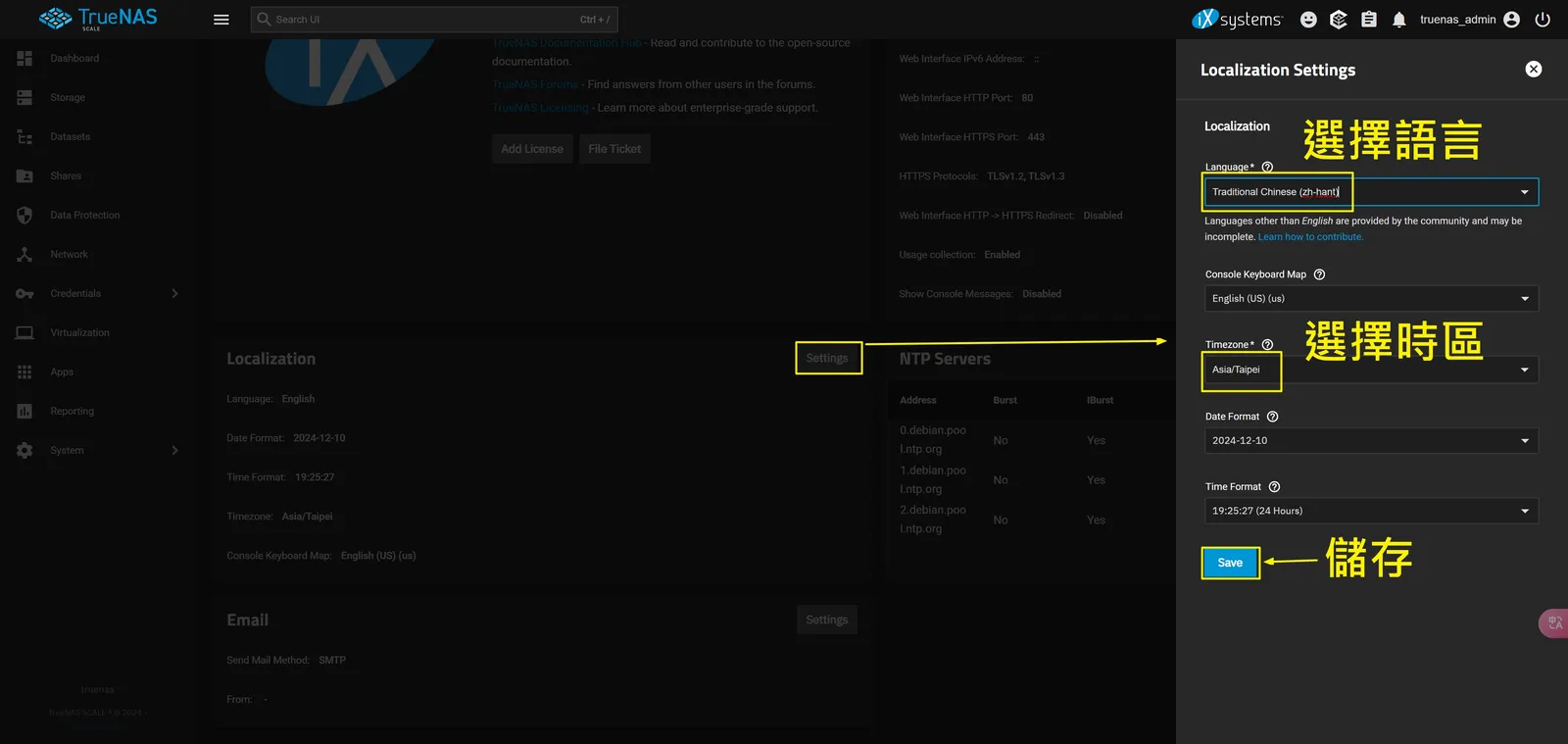This screenshot has width=1568, height=744.
Task: Open the Time Format dropdown
Action: 1371,511
